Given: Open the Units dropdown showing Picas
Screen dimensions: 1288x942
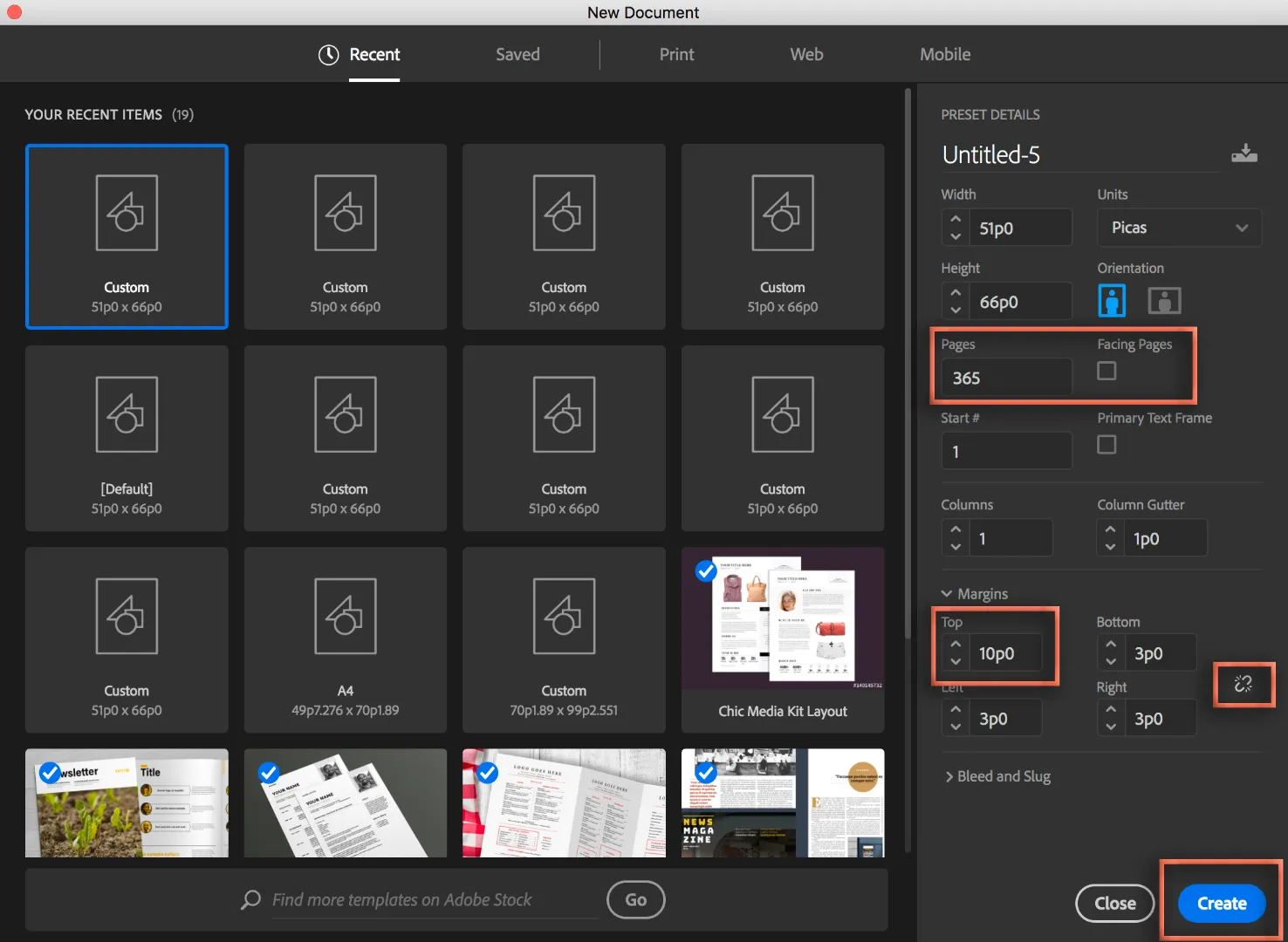Looking at the screenshot, I should (x=1178, y=228).
